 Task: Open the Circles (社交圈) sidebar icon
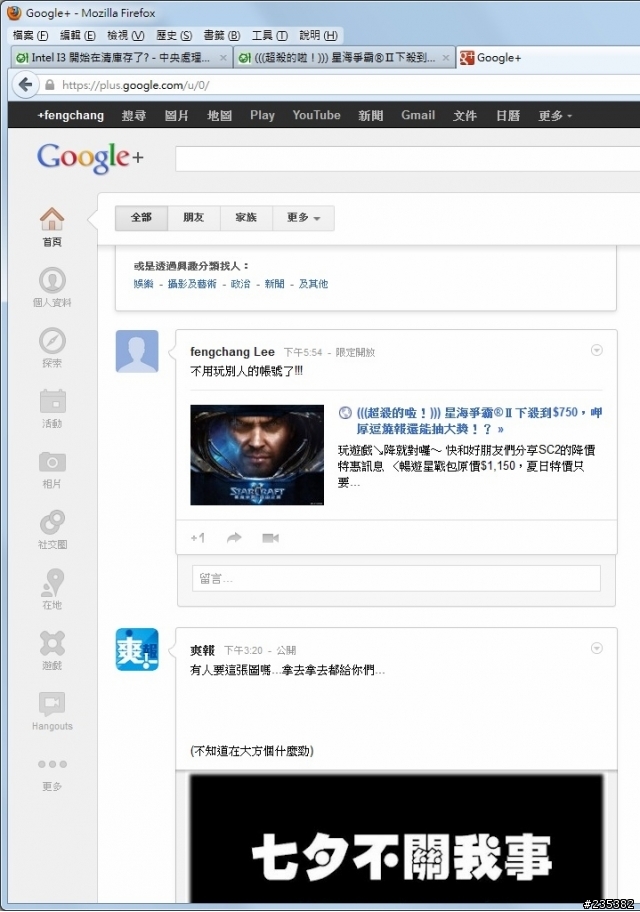[52, 529]
